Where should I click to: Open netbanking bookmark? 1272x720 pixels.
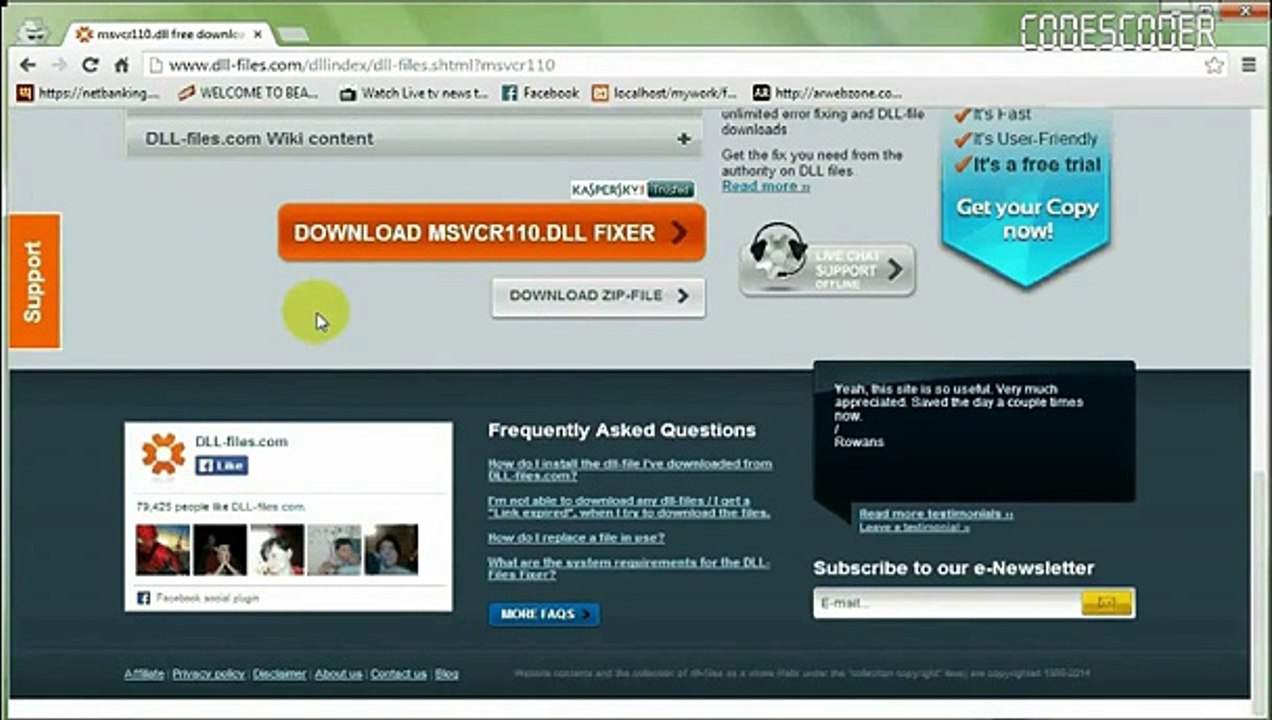[x=88, y=93]
